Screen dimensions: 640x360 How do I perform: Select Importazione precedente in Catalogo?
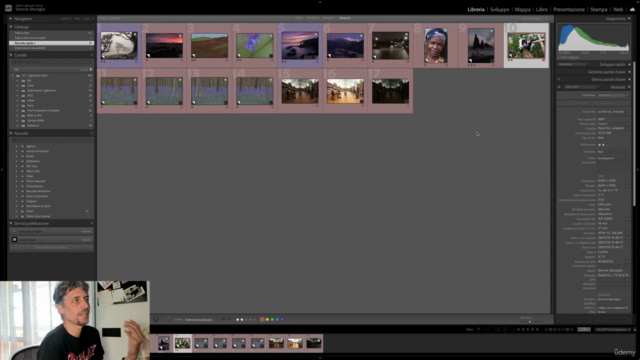tap(51, 48)
